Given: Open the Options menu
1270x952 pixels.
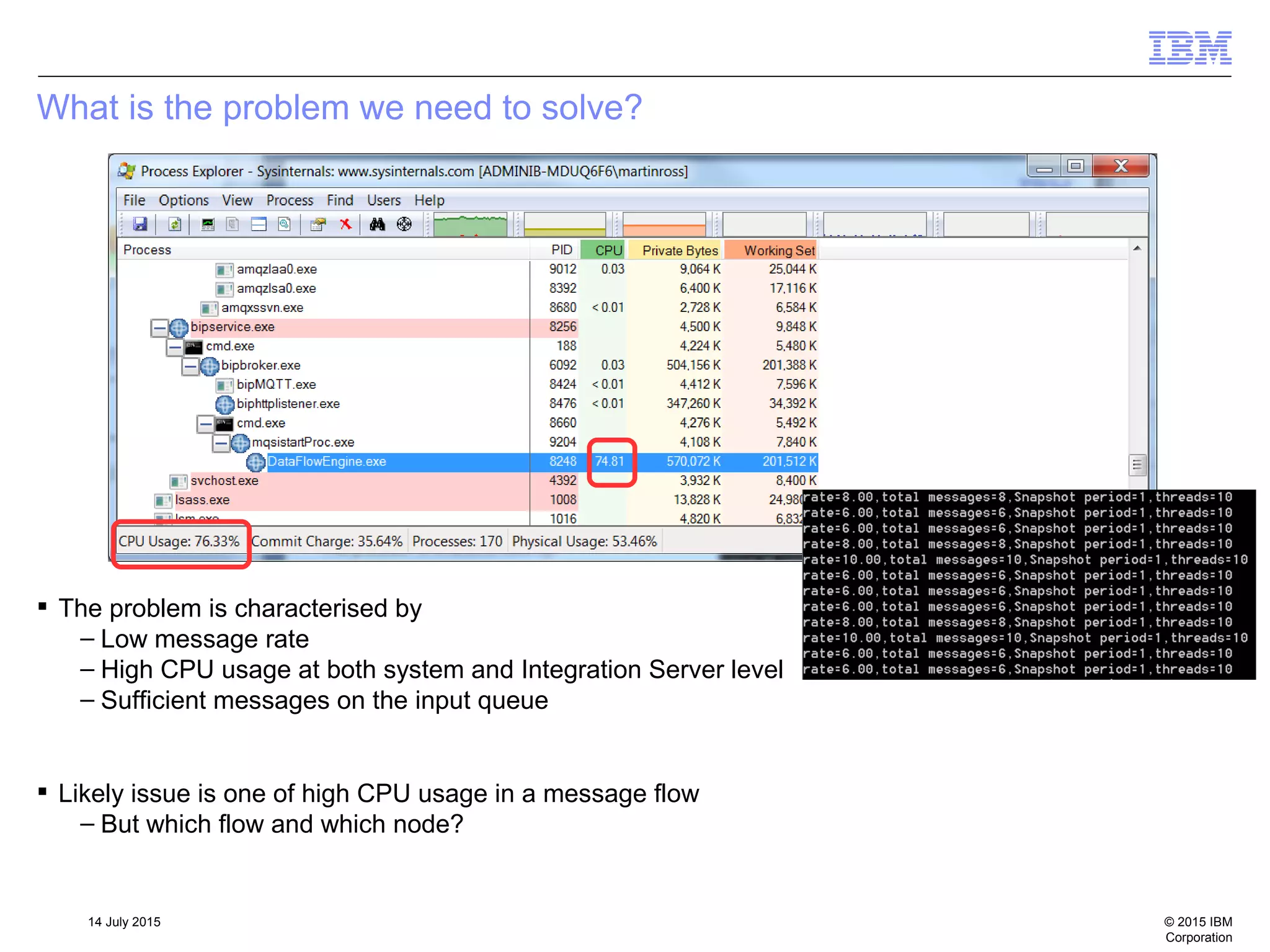Looking at the screenshot, I should tap(184, 200).
